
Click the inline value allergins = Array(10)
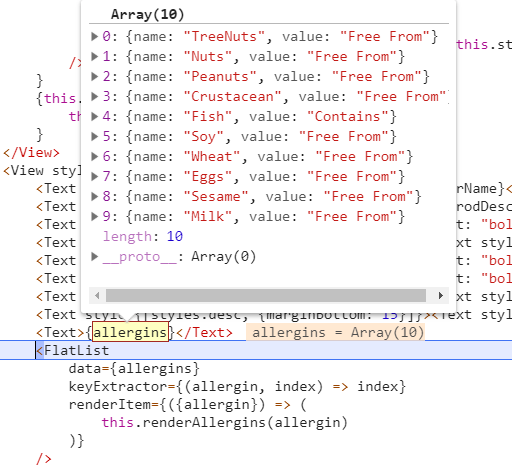(335, 332)
